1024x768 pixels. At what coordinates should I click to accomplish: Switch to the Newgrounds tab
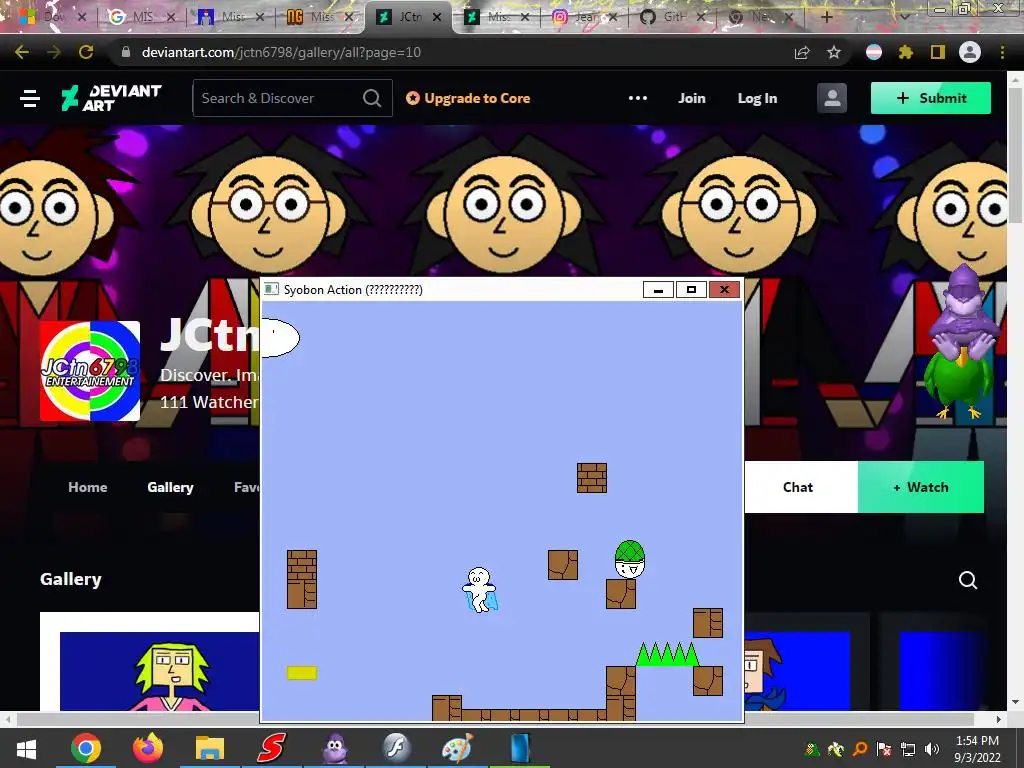pyautogui.click(x=320, y=17)
